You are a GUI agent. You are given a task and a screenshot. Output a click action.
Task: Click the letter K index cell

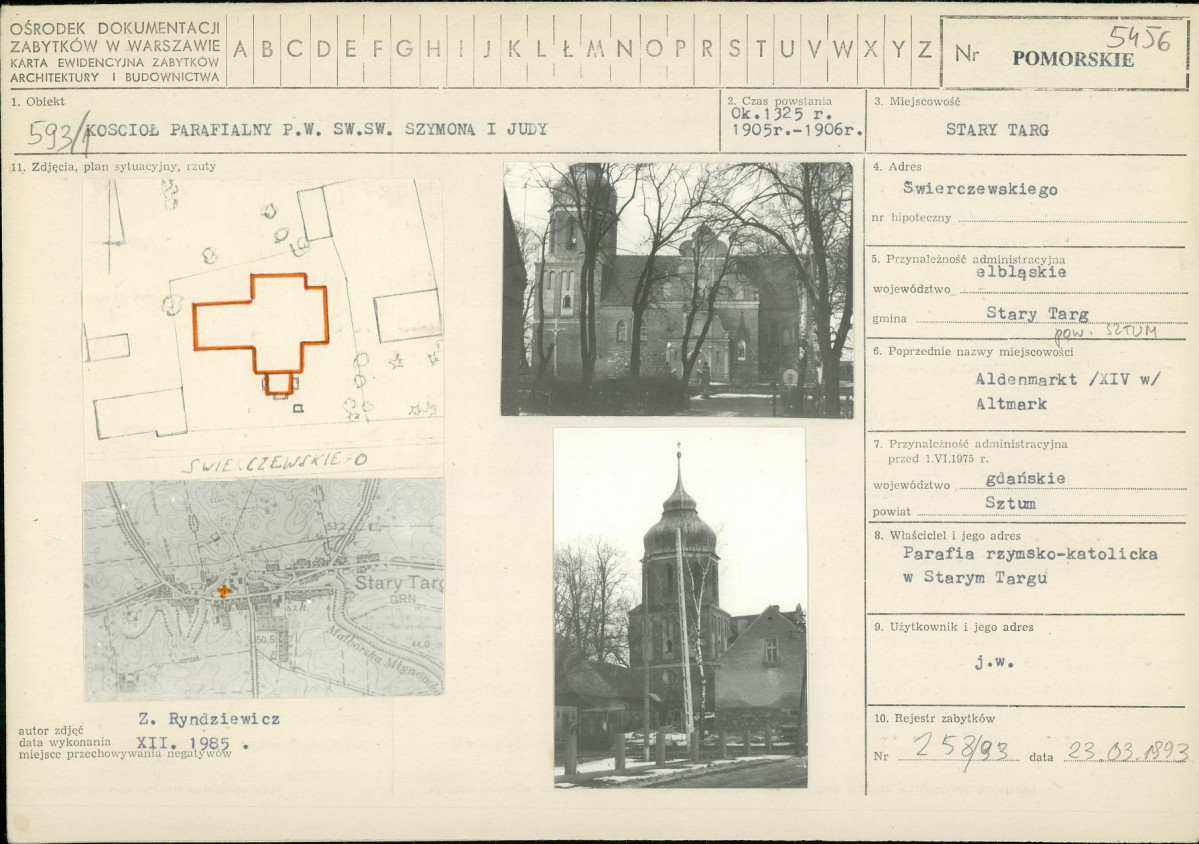pyautogui.click(x=515, y=50)
